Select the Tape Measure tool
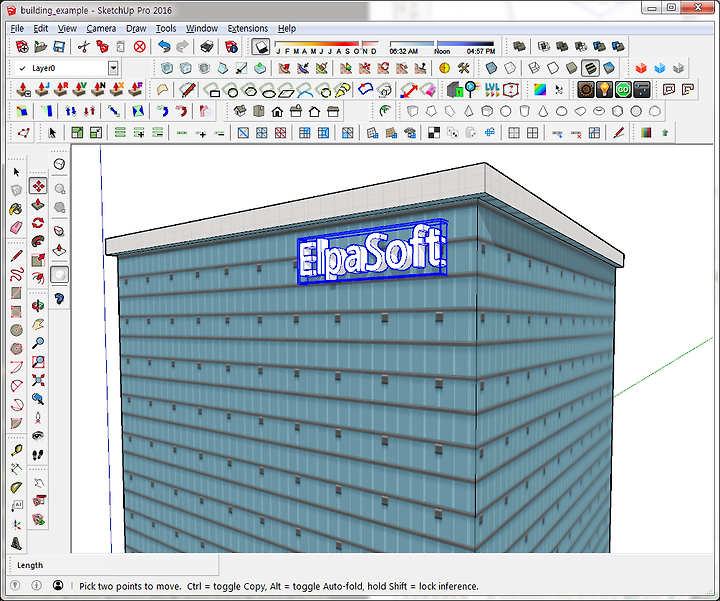The image size is (720, 601). click(x=17, y=450)
